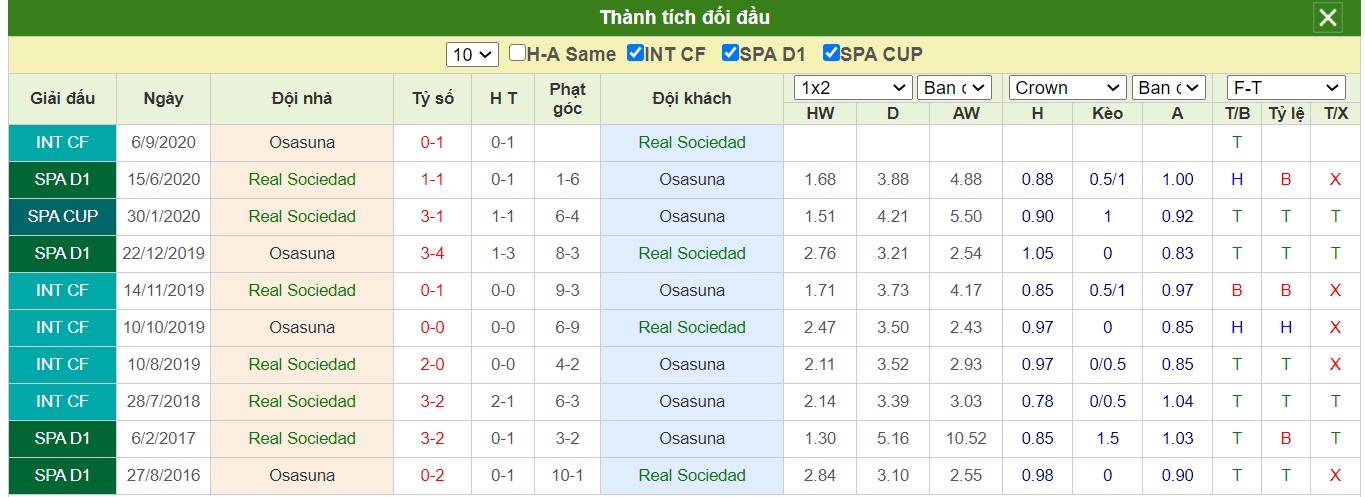Select the SPA CUP league label
The width and height of the screenshot is (1365, 497).
click(x=62, y=217)
